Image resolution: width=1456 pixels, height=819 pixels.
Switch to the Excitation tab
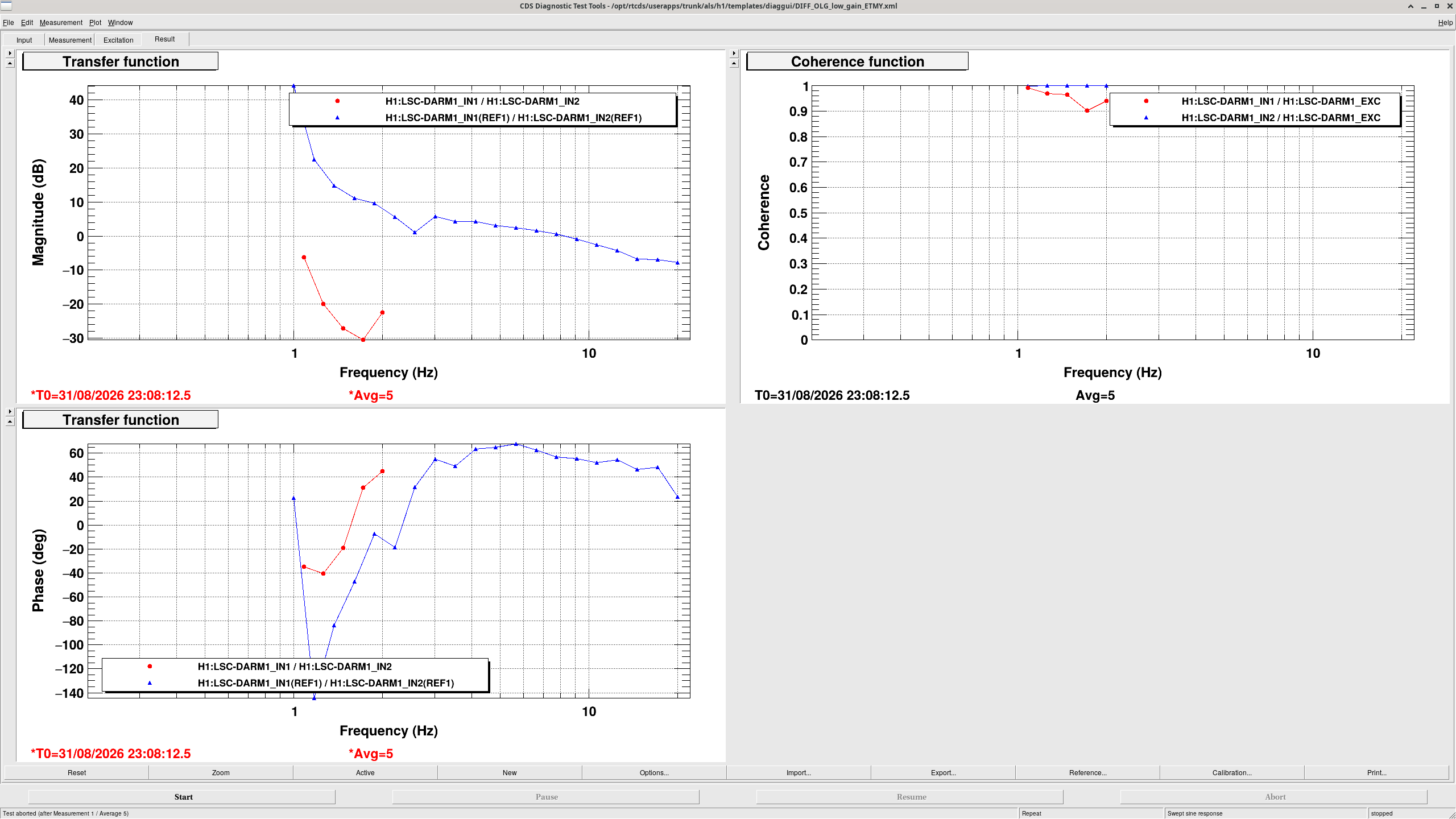pos(118,40)
